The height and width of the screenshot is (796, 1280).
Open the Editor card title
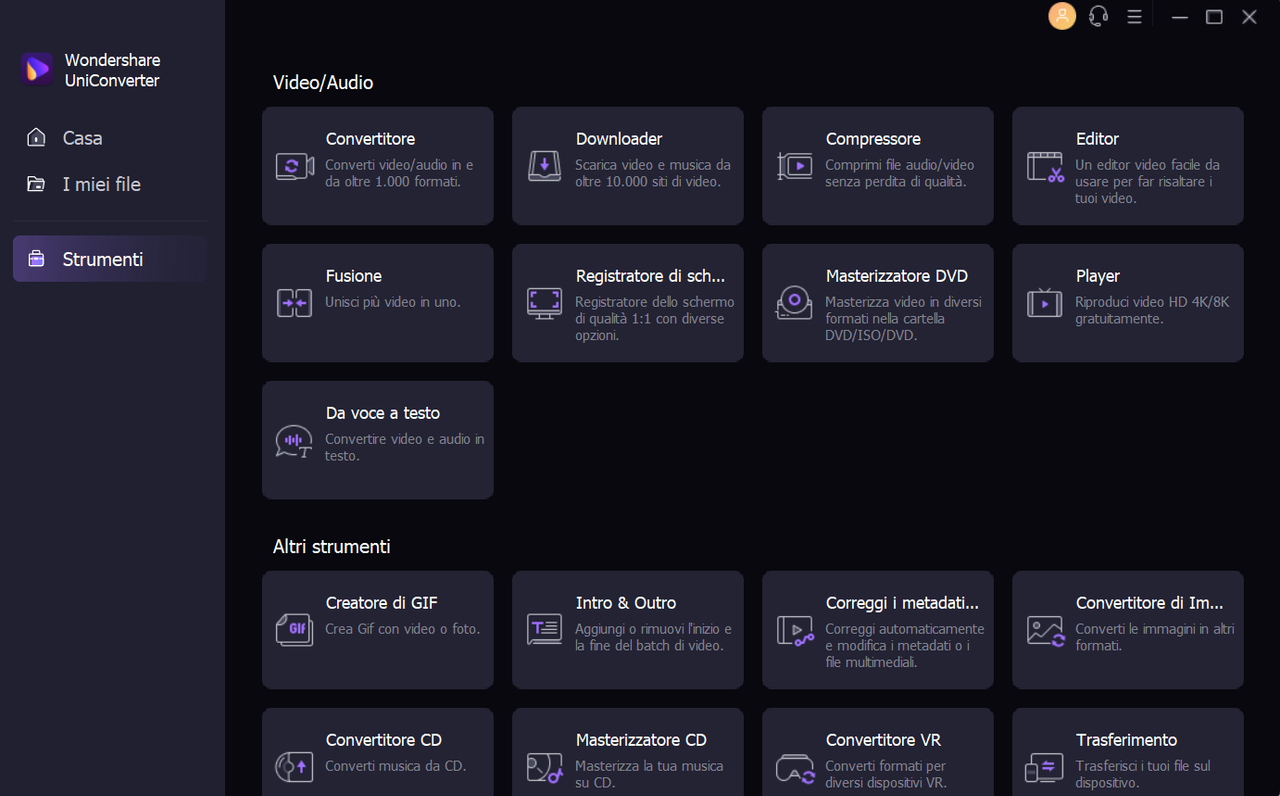point(1097,139)
